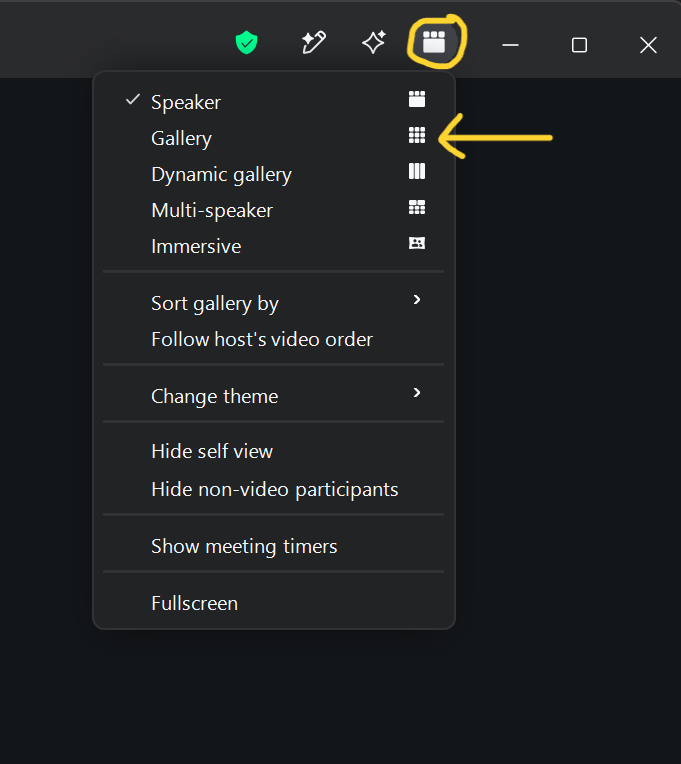Screen dimensions: 681x764
Task: Click the Dynamic gallery columns icon
Action: pyautogui.click(x=417, y=171)
